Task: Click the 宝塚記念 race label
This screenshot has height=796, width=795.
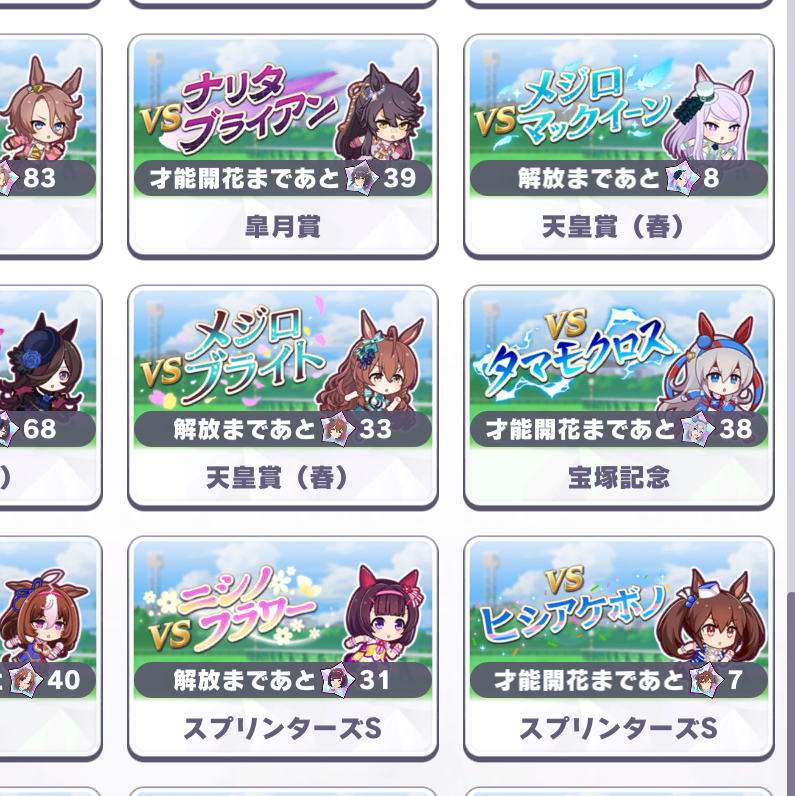Action: [x=619, y=478]
